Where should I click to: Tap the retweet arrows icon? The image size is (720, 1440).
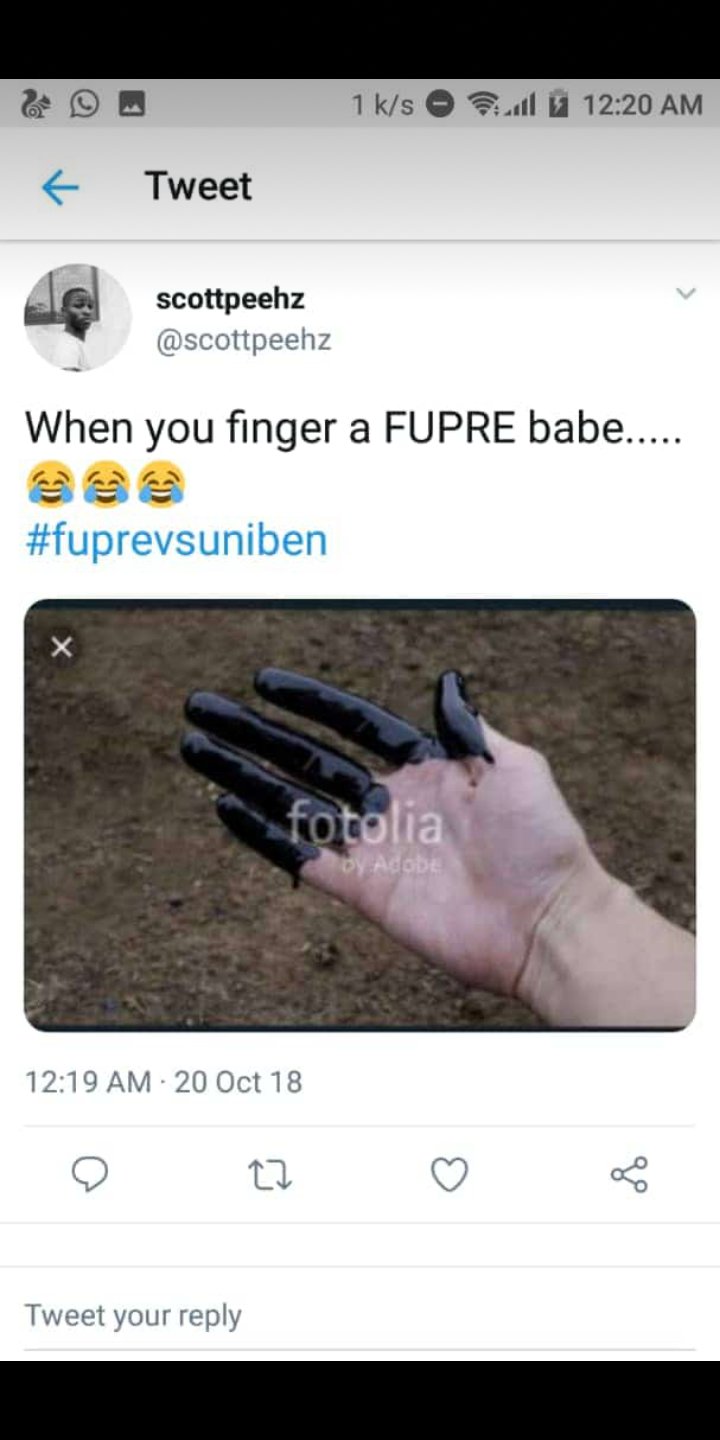click(x=269, y=1175)
